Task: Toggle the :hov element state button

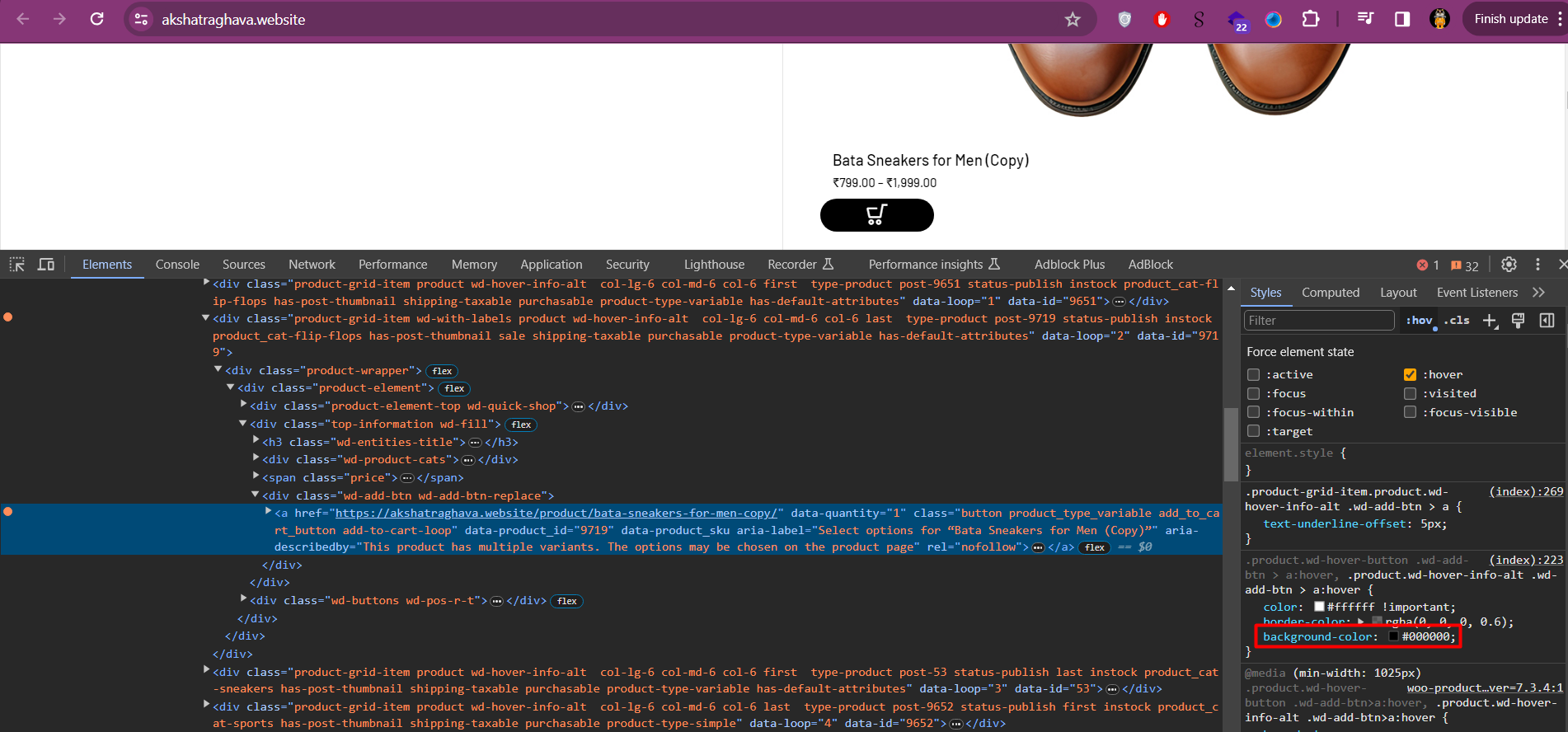Action: point(1419,321)
